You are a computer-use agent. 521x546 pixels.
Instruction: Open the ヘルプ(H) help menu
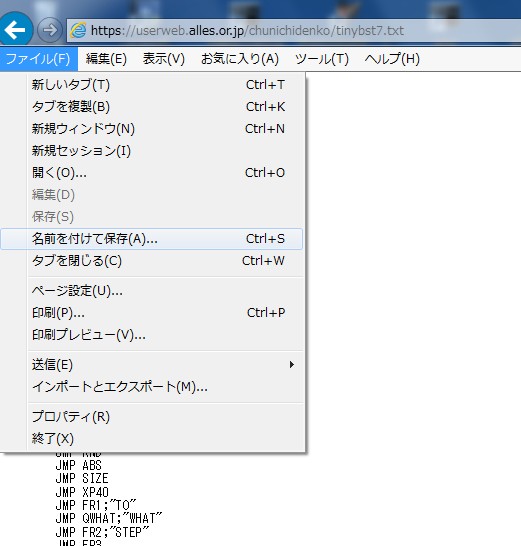click(x=392, y=59)
